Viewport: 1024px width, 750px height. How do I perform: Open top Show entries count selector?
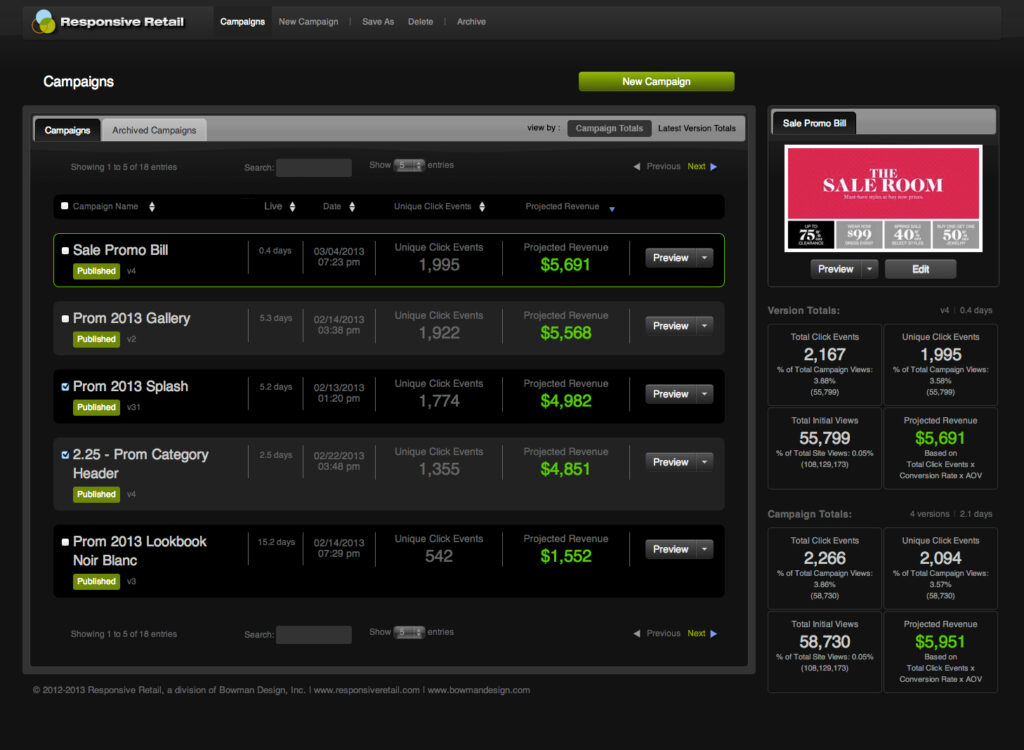click(409, 165)
